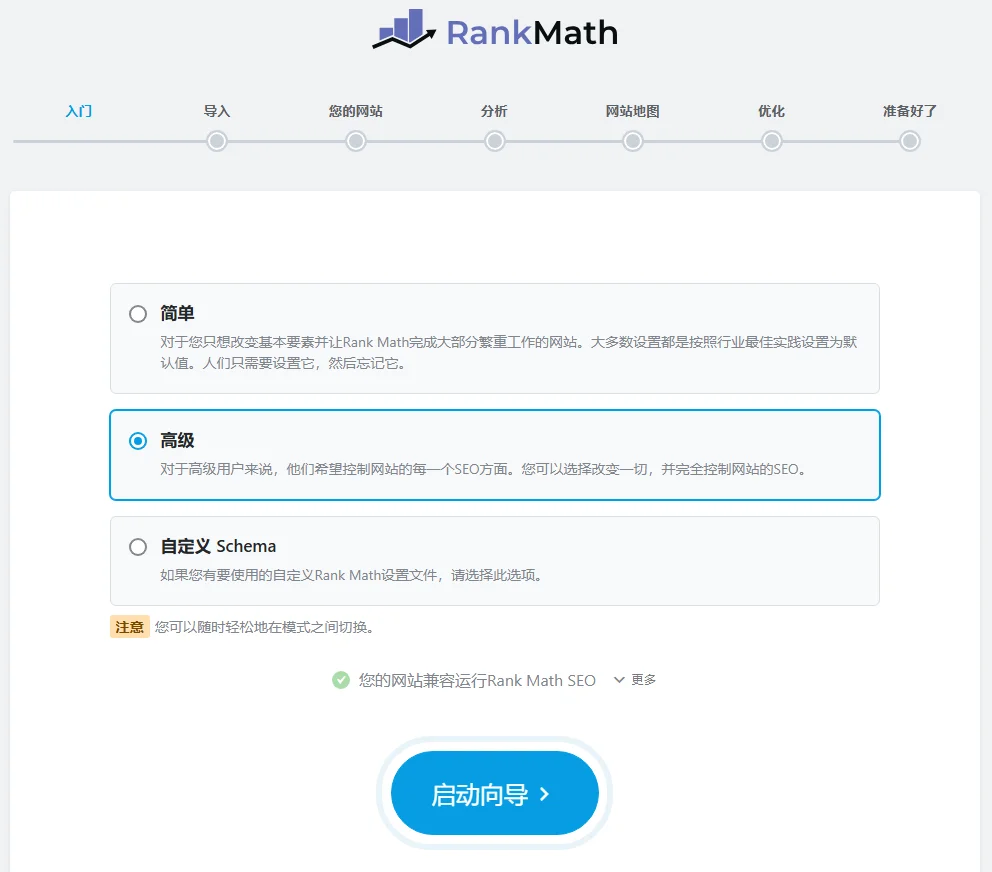Click the 入门 step circle marker

[x=78, y=142]
